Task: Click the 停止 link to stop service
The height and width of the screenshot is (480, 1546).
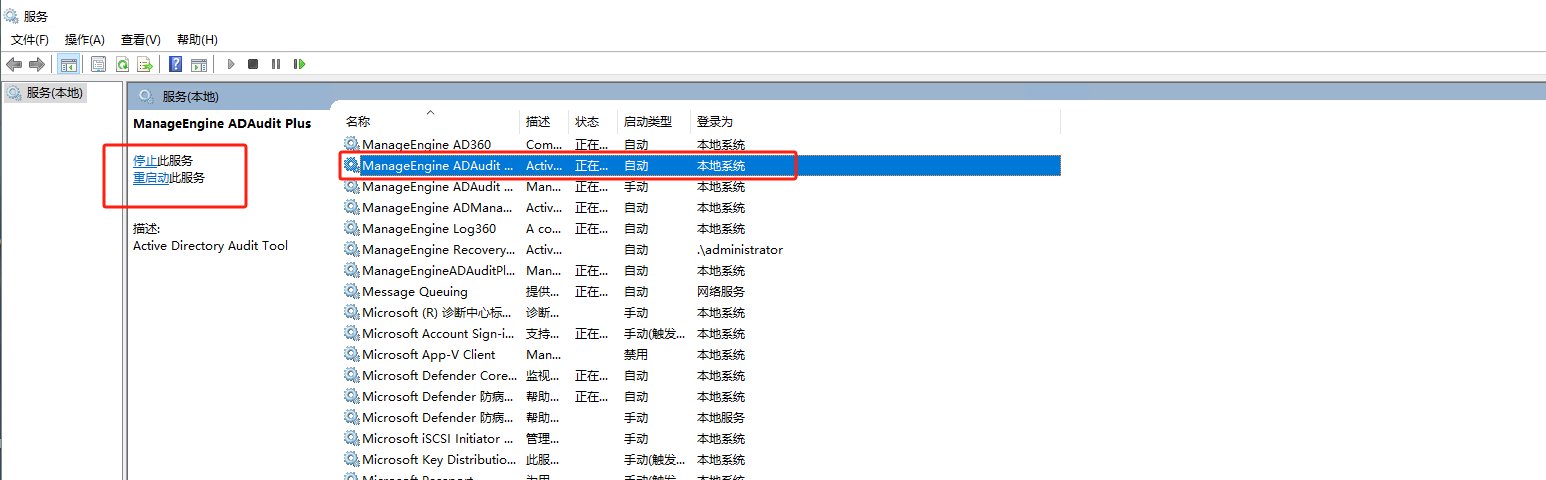Action: click(145, 160)
